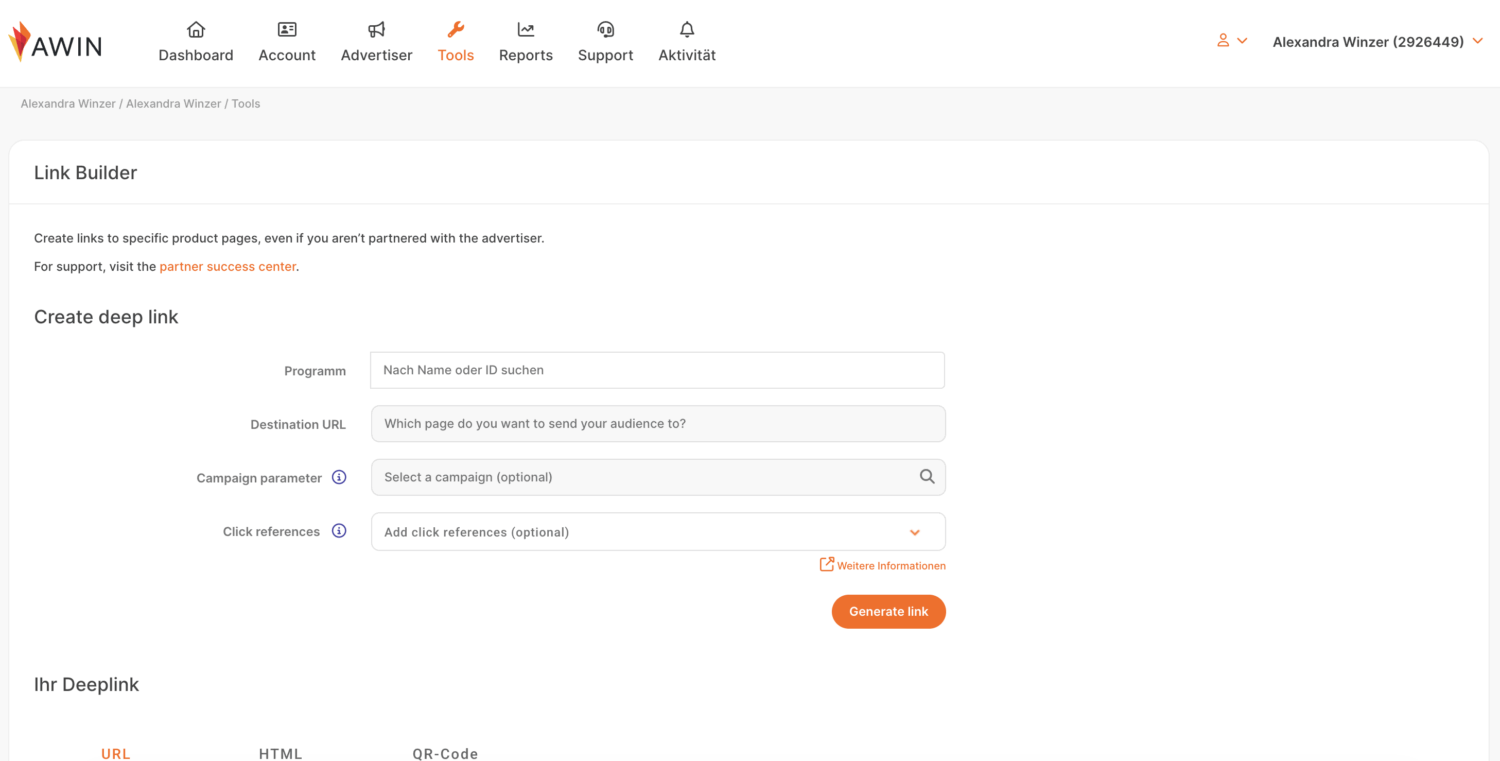Click the Aktivität bell icon
Image resolution: width=1500 pixels, height=761 pixels.
(687, 29)
